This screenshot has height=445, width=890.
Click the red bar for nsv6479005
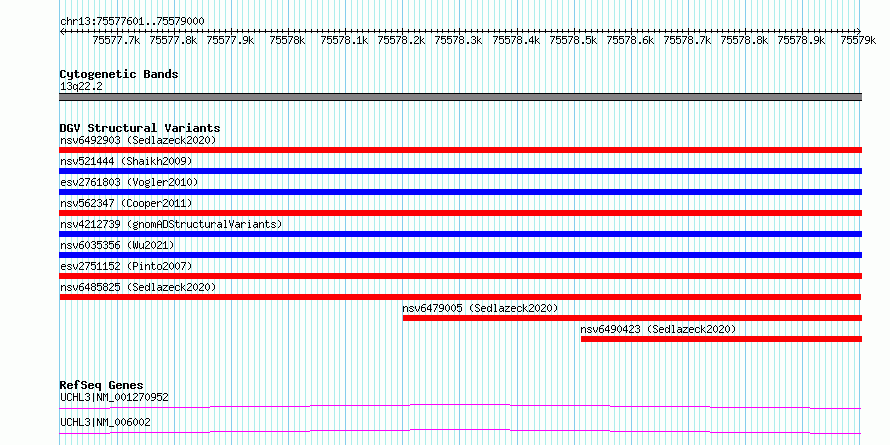[x=632, y=318]
